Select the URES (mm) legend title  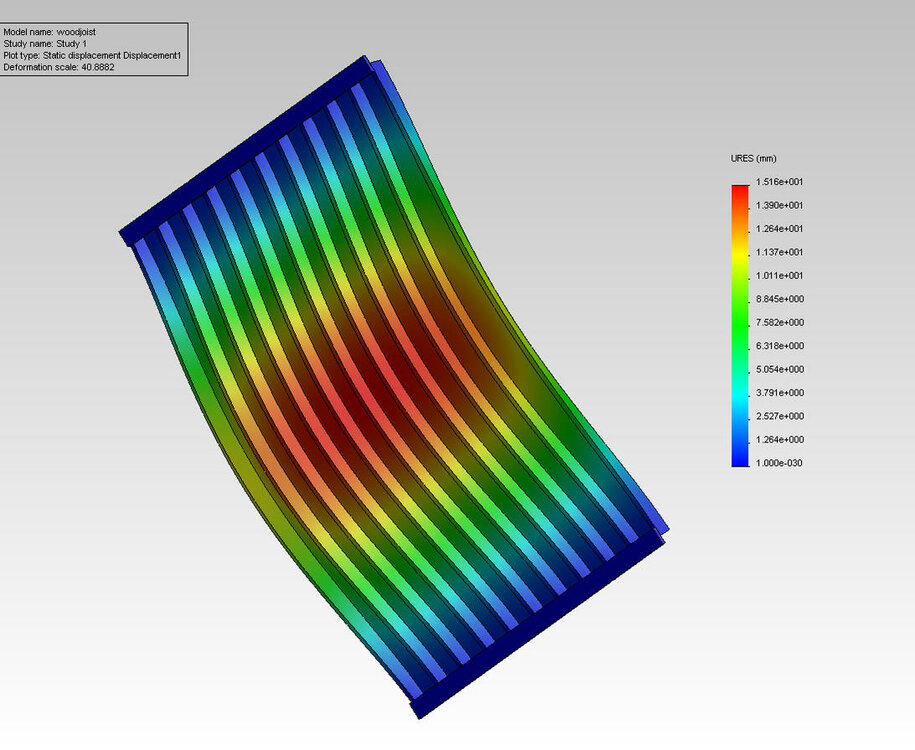pos(753,158)
